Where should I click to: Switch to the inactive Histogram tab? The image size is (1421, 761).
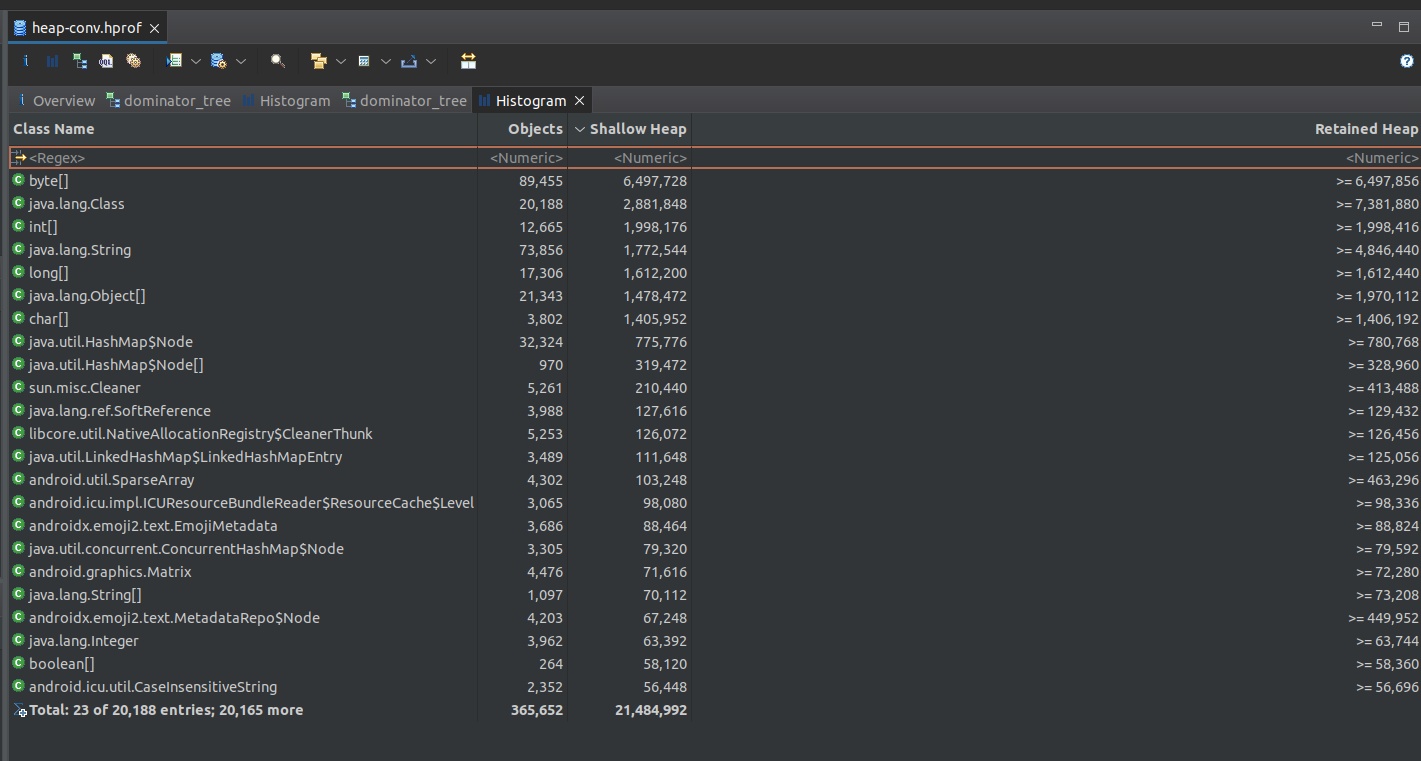(285, 101)
